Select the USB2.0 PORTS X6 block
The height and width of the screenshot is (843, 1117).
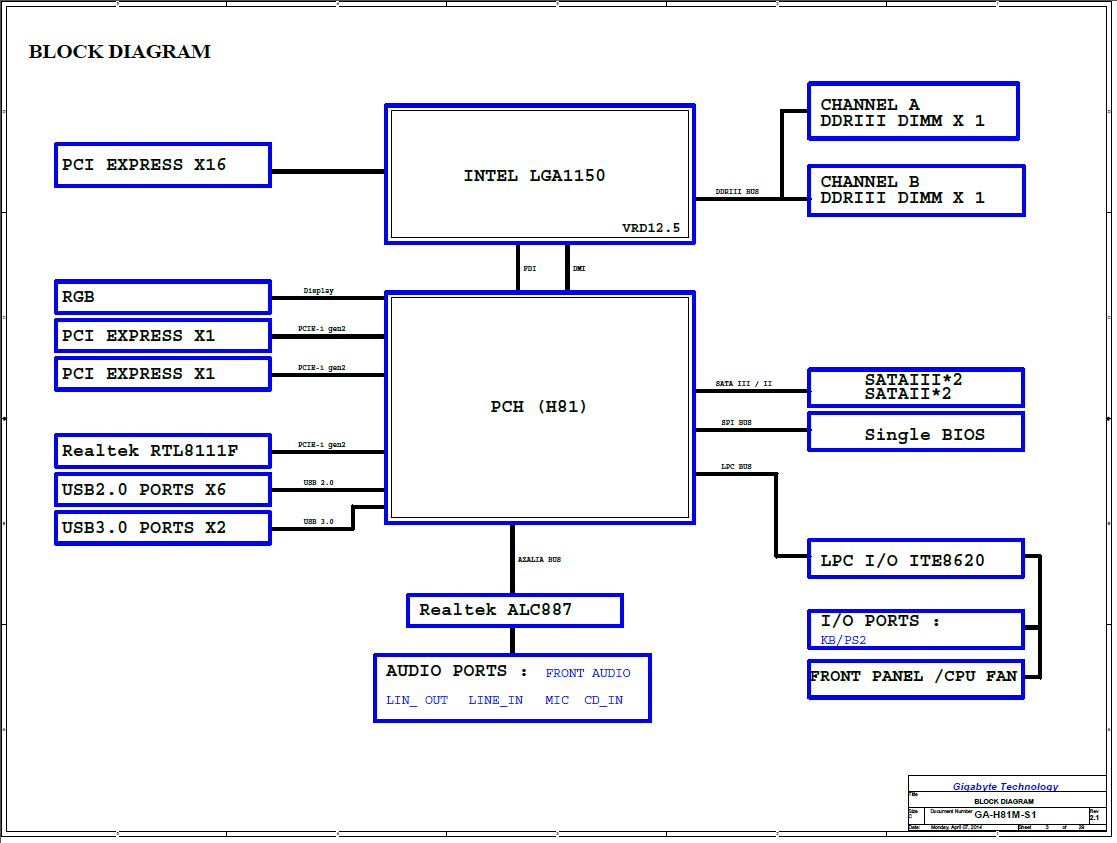(x=162, y=490)
